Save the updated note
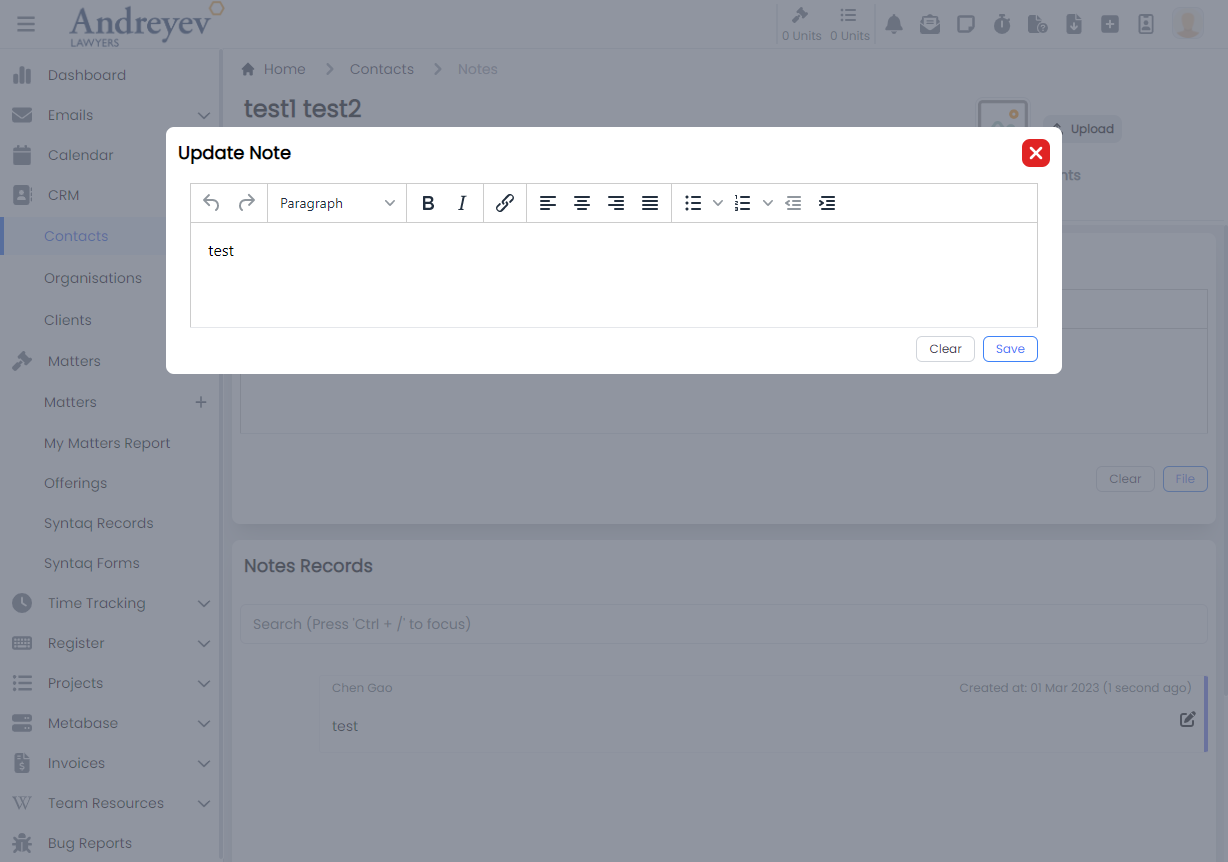This screenshot has width=1228, height=862. [x=1010, y=349]
